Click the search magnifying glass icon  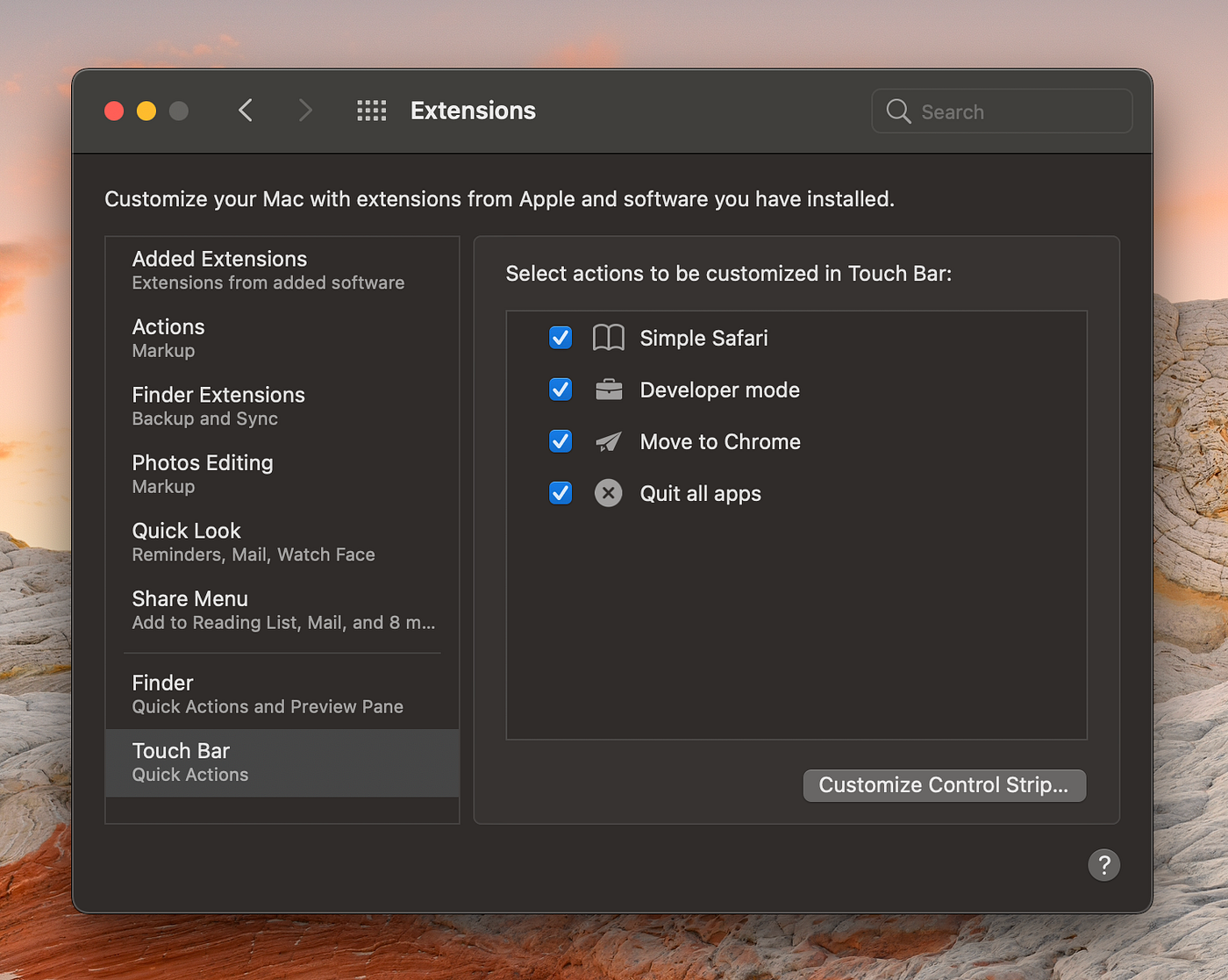click(x=898, y=111)
